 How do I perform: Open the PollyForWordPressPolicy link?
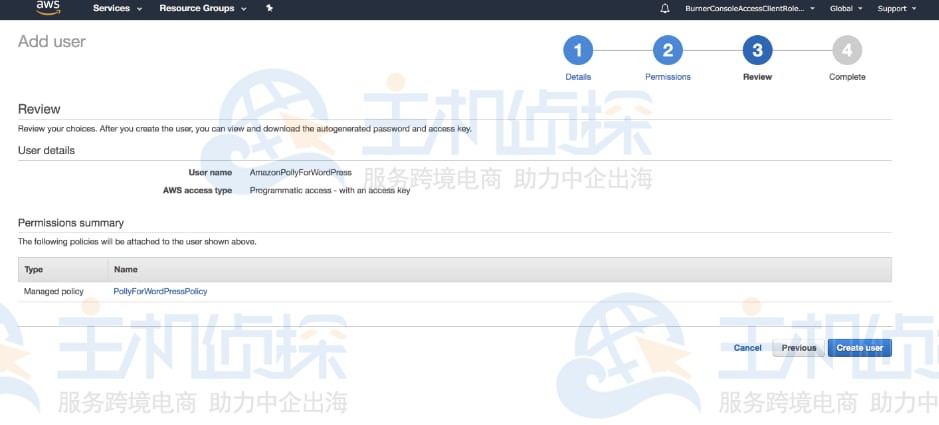(160, 292)
